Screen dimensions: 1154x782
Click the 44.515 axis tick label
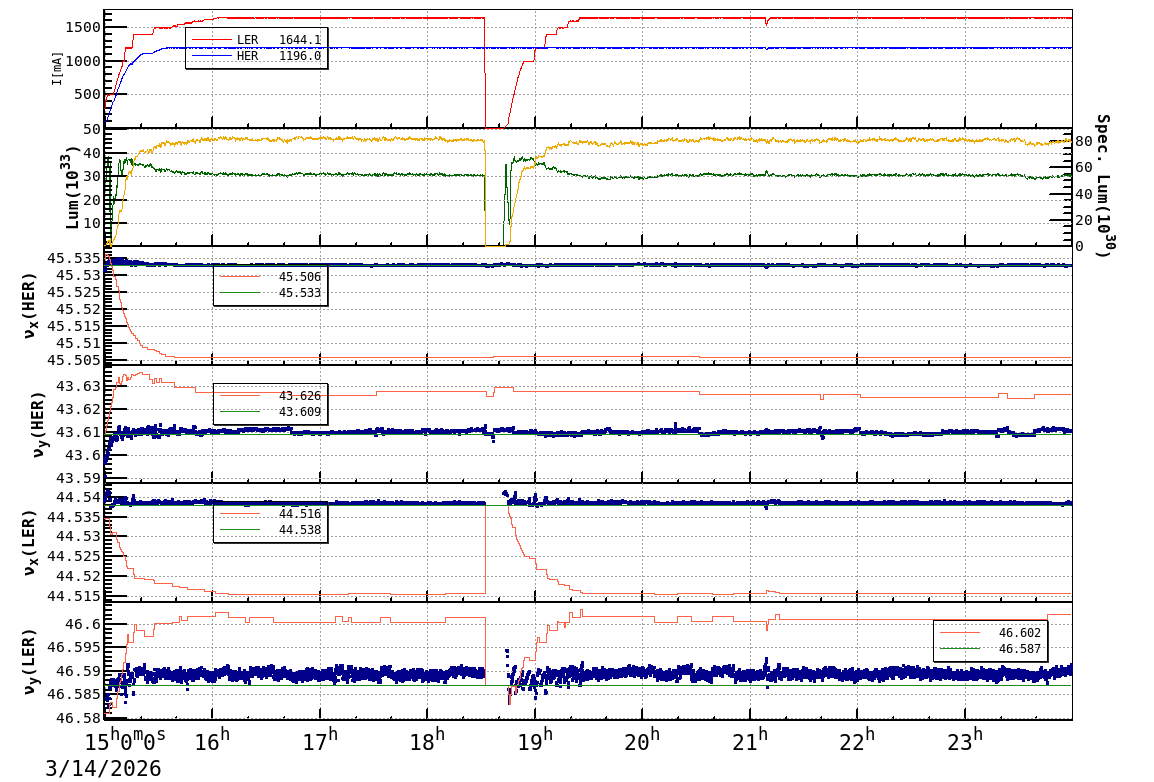click(x=74, y=596)
